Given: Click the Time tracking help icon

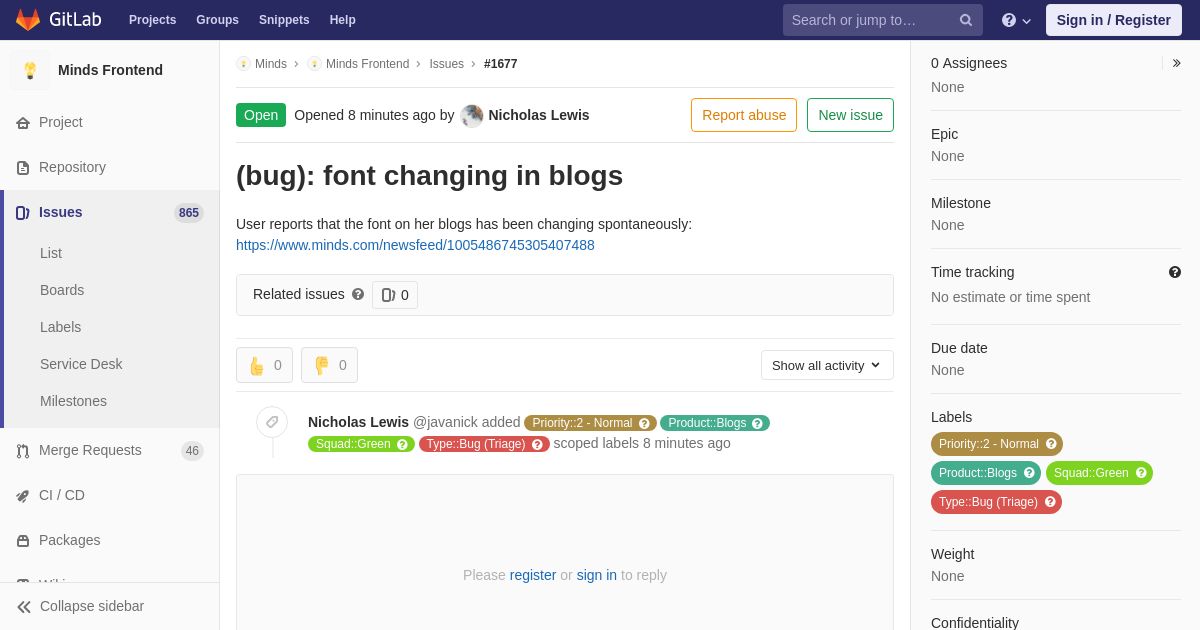Looking at the screenshot, I should (x=1175, y=272).
